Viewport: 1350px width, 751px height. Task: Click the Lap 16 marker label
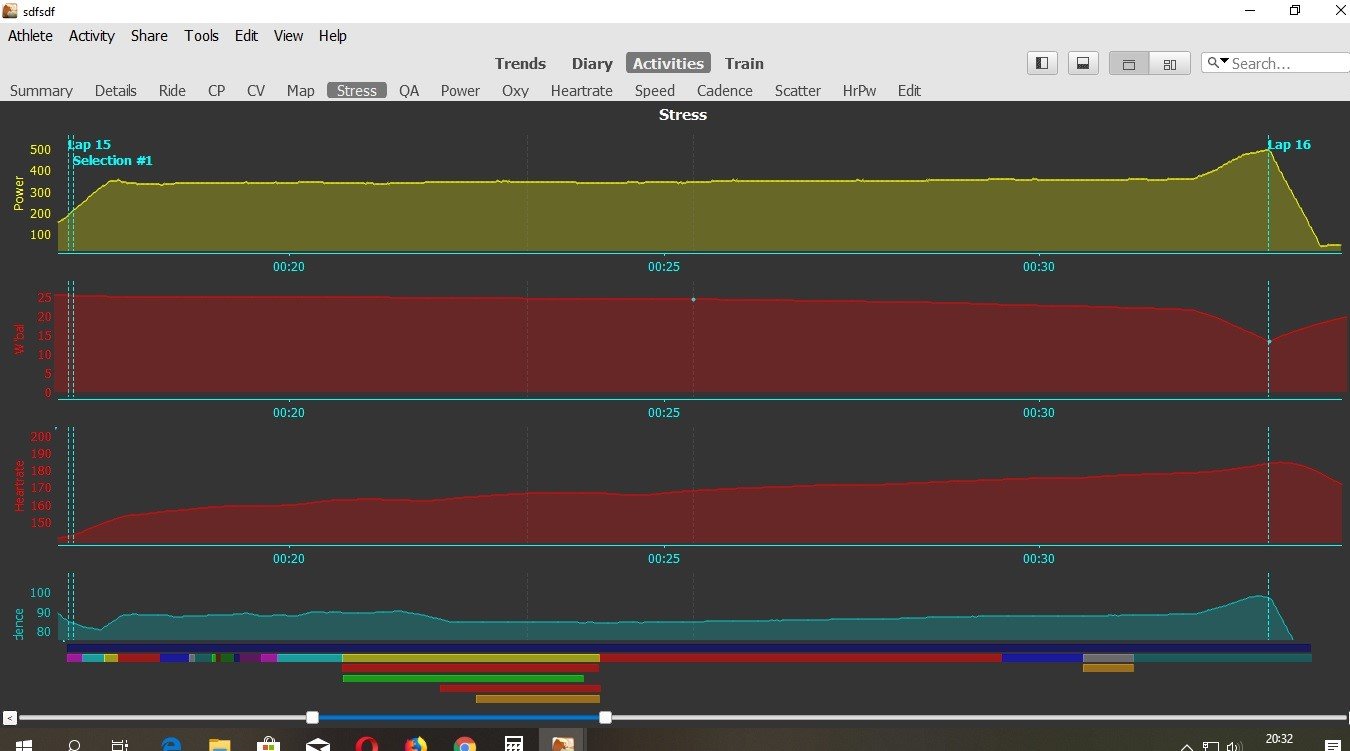(1289, 145)
